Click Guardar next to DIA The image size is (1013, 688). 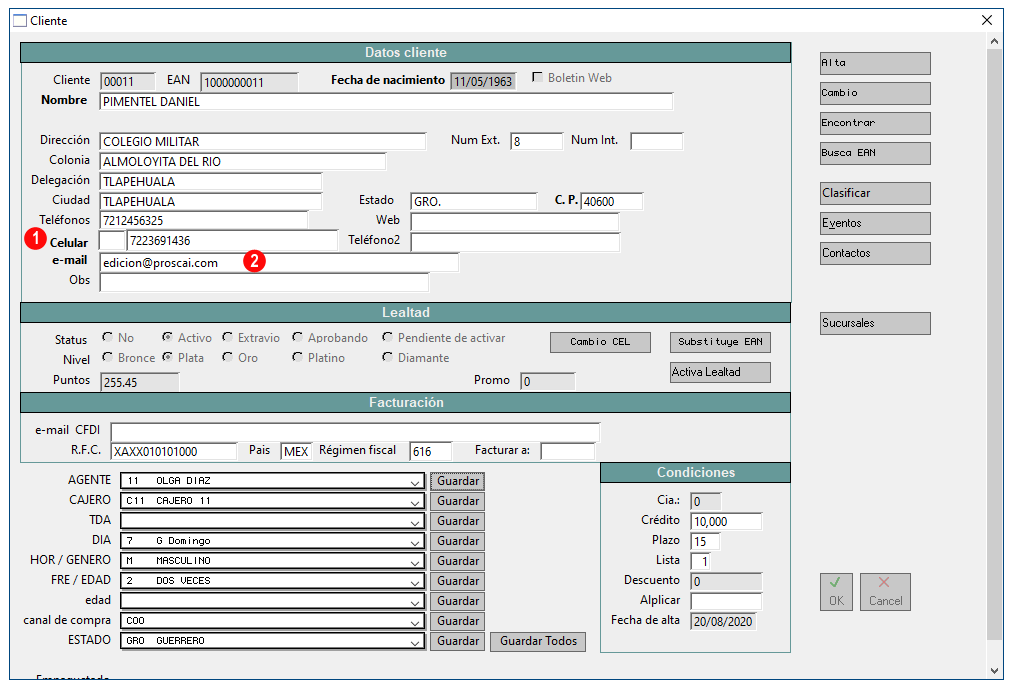pyautogui.click(x=457, y=541)
